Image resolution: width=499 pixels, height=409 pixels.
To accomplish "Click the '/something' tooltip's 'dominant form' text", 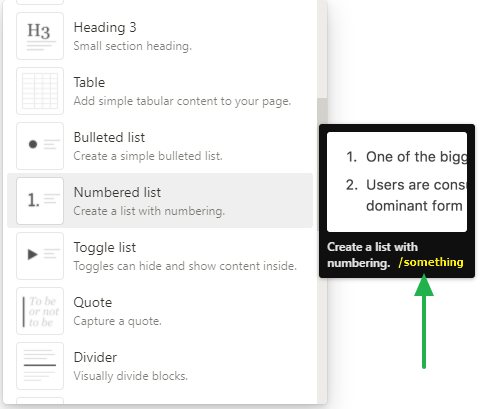I will coord(414,206).
